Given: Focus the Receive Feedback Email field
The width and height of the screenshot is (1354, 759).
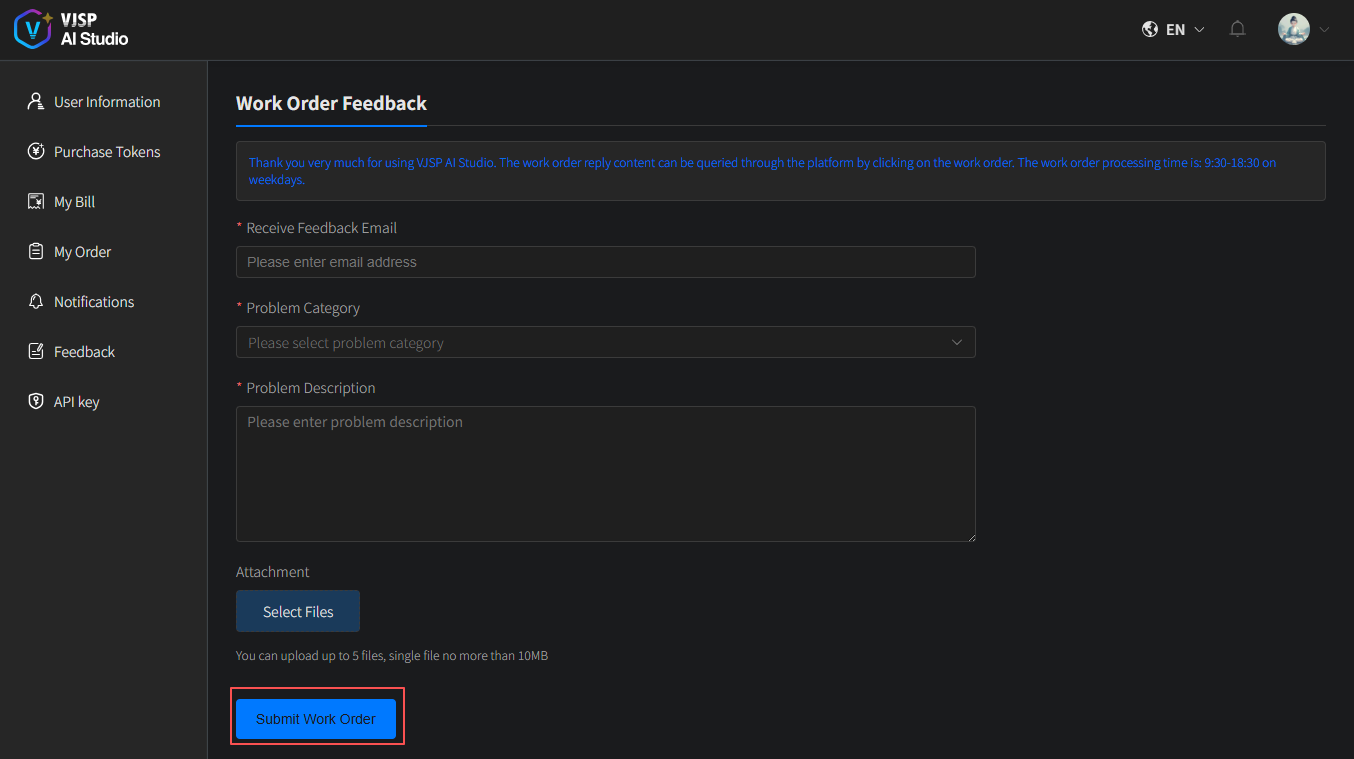Looking at the screenshot, I should (605, 262).
